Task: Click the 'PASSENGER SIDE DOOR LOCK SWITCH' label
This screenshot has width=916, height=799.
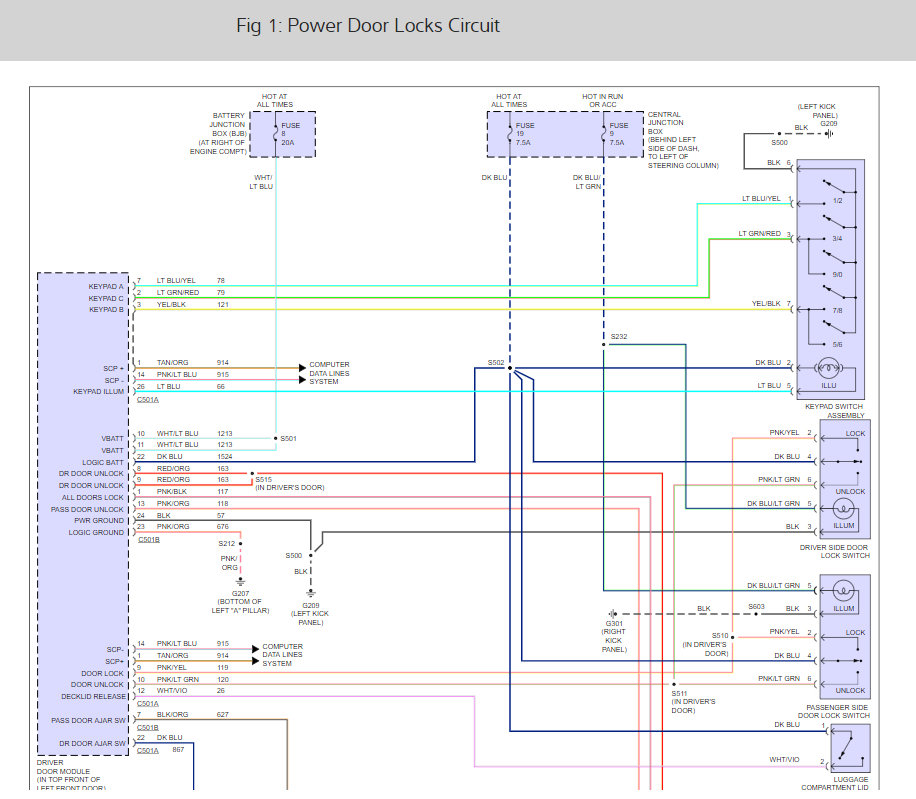Action: (x=834, y=711)
